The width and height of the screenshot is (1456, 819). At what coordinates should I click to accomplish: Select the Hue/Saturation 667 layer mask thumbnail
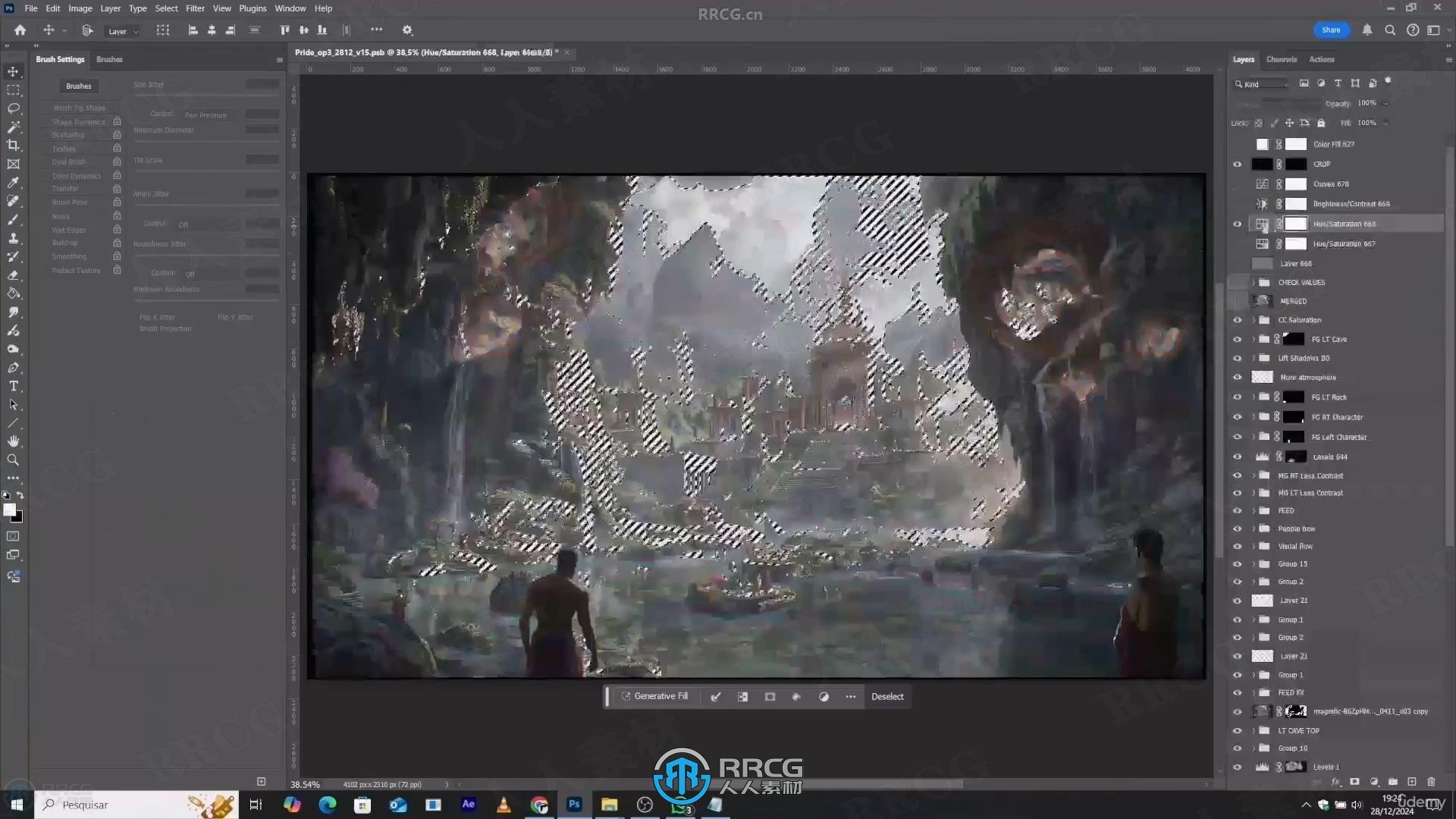click(1296, 243)
